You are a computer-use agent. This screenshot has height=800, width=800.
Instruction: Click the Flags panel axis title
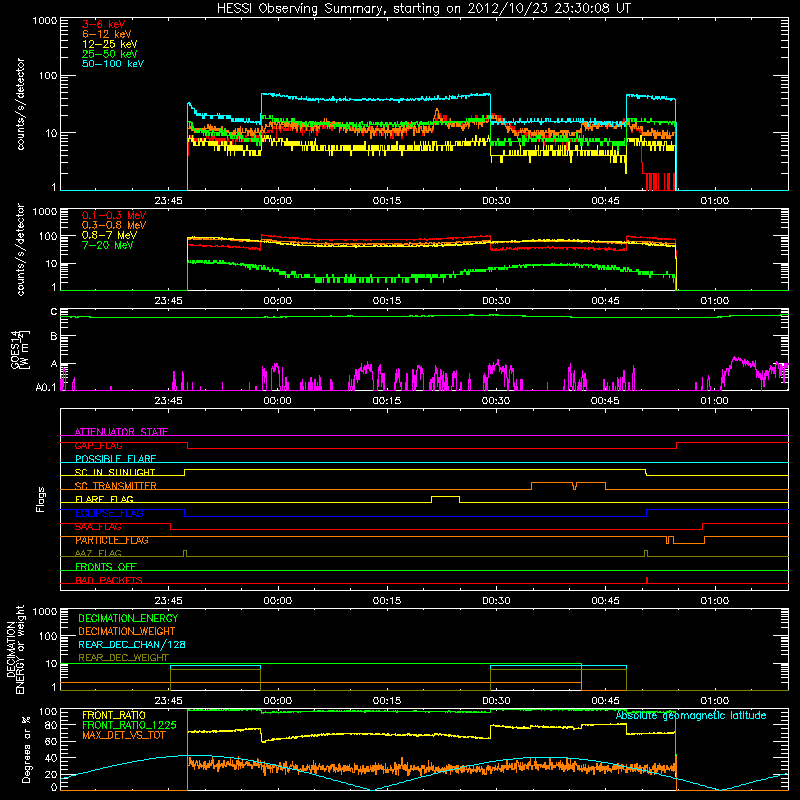(x=41, y=499)
